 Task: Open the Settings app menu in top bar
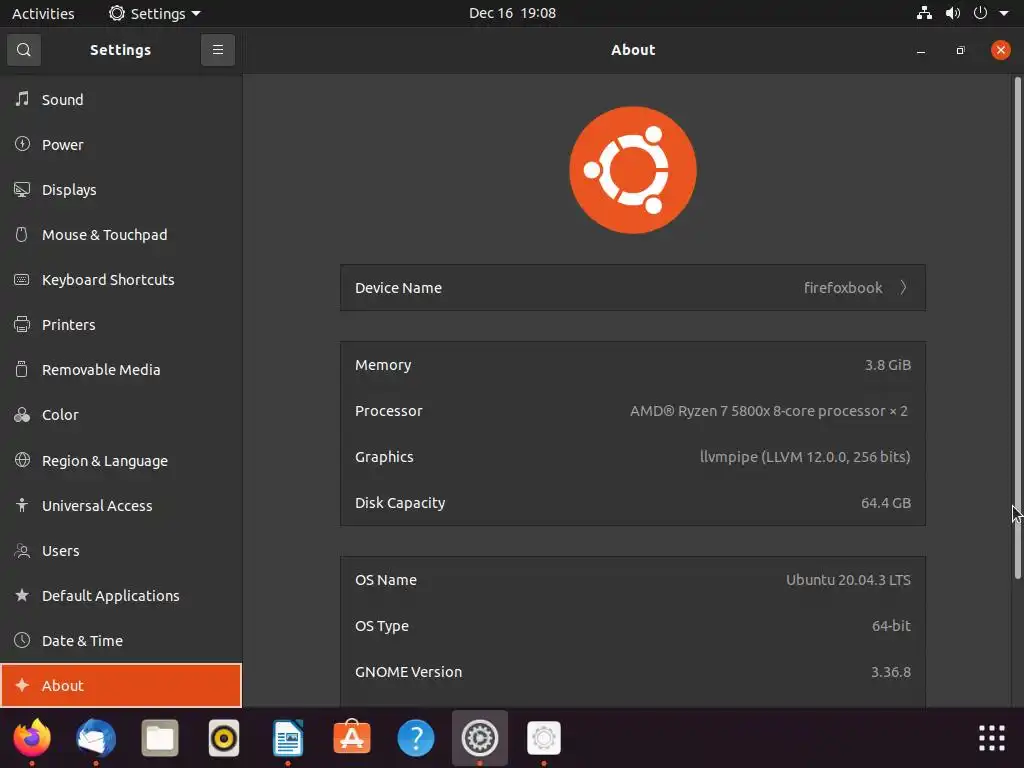pos(155,13)
